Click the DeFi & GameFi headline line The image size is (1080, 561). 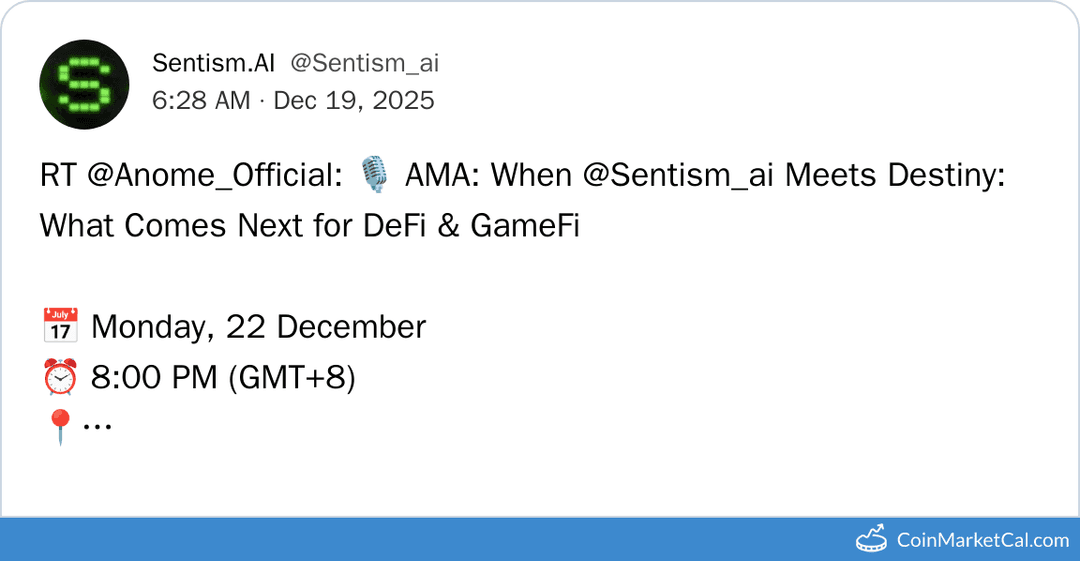click(310, 226)
